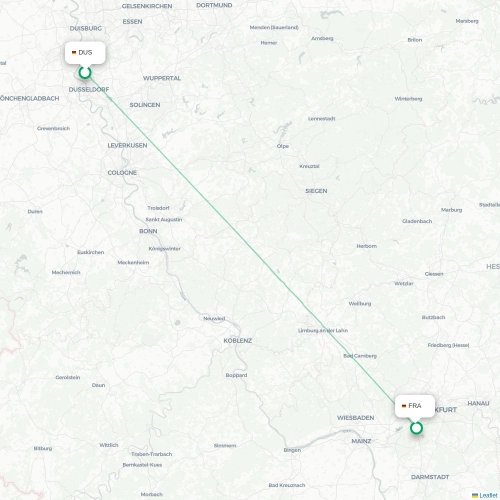The image size is (500, 500).
Task: Click the COLOGNE city label
Action: (122, 173)
